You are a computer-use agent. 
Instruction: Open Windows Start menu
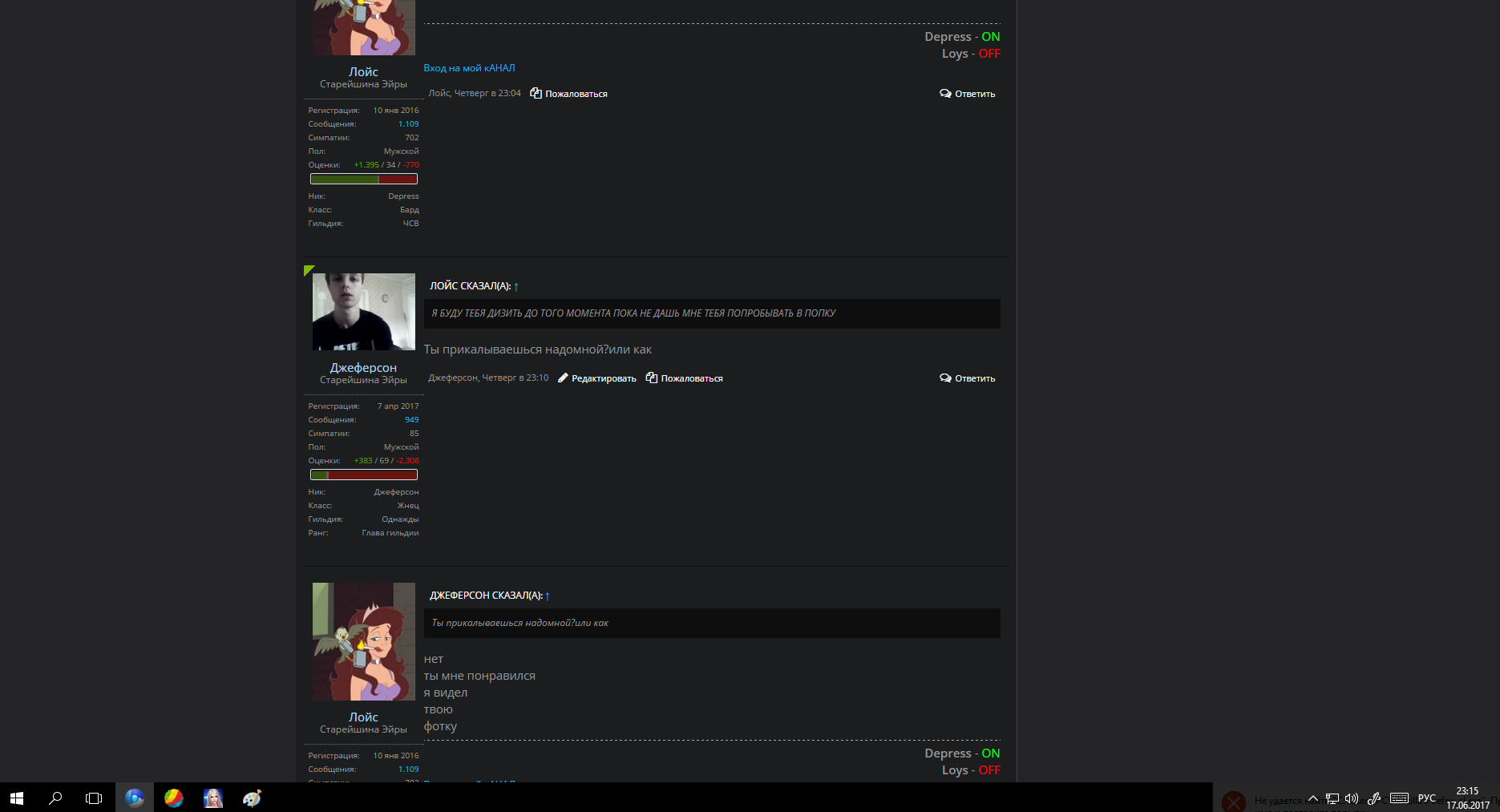click(x=17, y=798)
